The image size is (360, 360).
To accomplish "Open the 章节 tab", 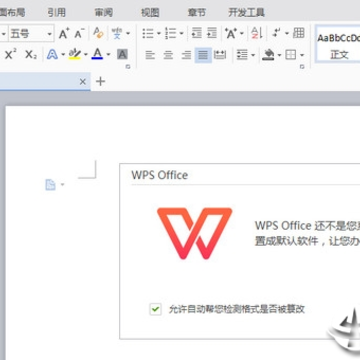I will [197, 13].
